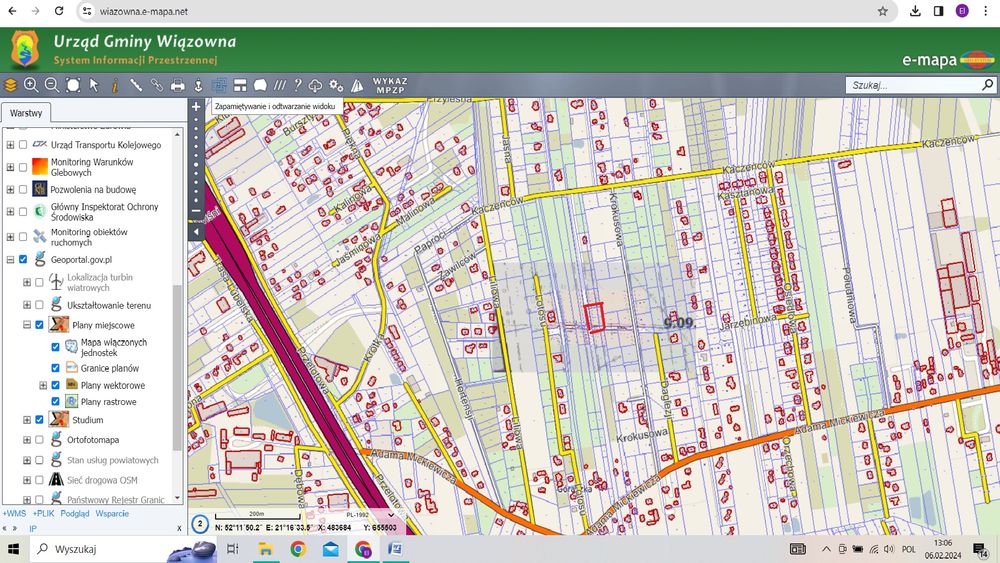This screenshot has height=563, width=1000.
Task: Collapse the Geoportal.gov.pl layer group
Action: 11,259
